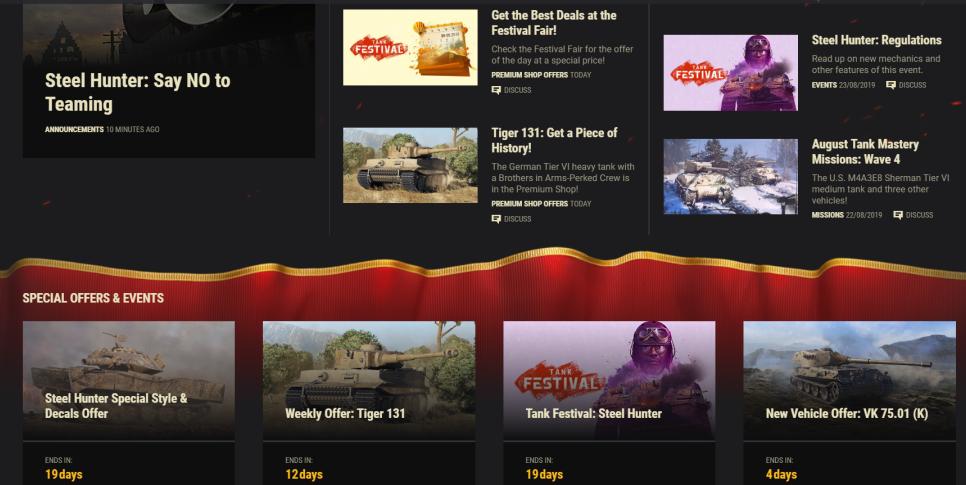
Task: Click Discuss icon for Steel Hunter: Regulations
Action: [x=890, y=85]
